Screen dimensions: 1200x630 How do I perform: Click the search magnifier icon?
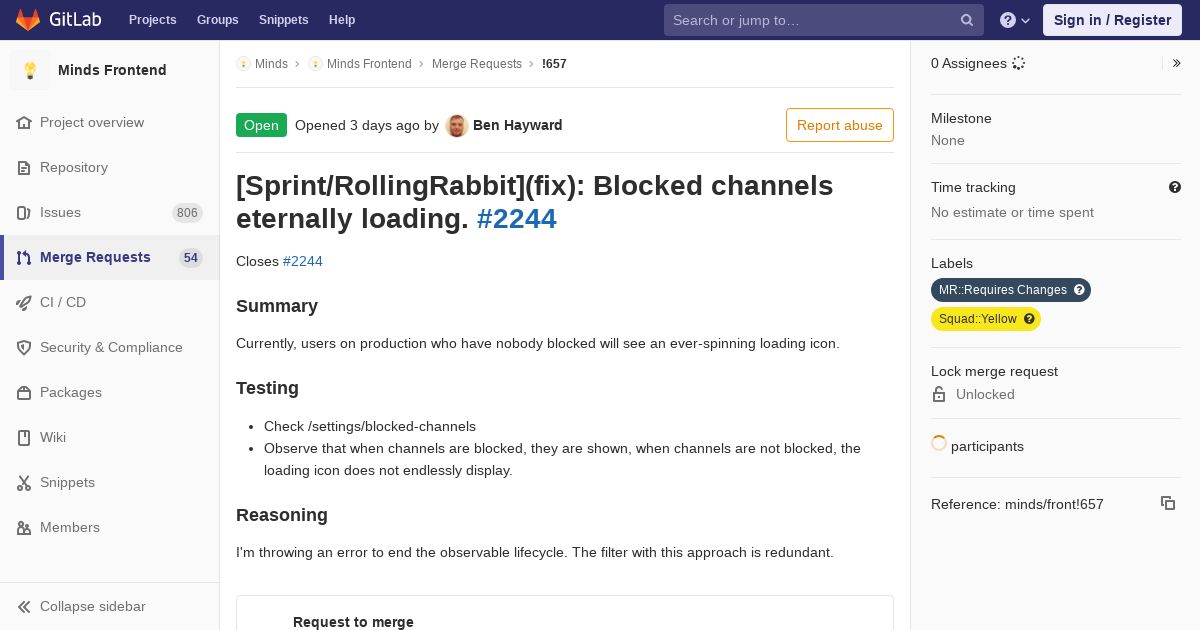tap(967, 20)
